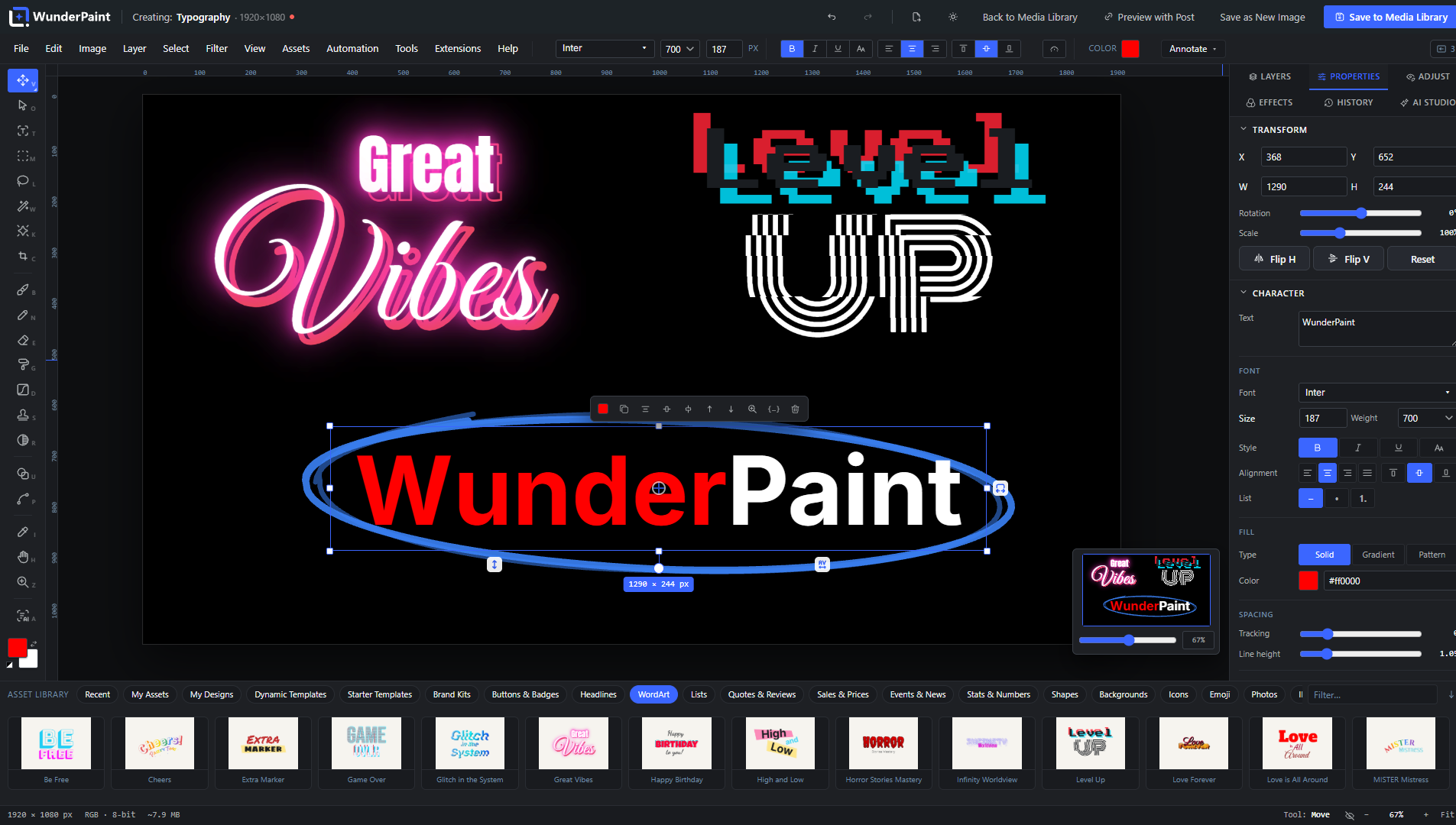This screenshot has height=825, width=1456.
Task: Adjust the Rotation slider
Action: coord(1360,213)
